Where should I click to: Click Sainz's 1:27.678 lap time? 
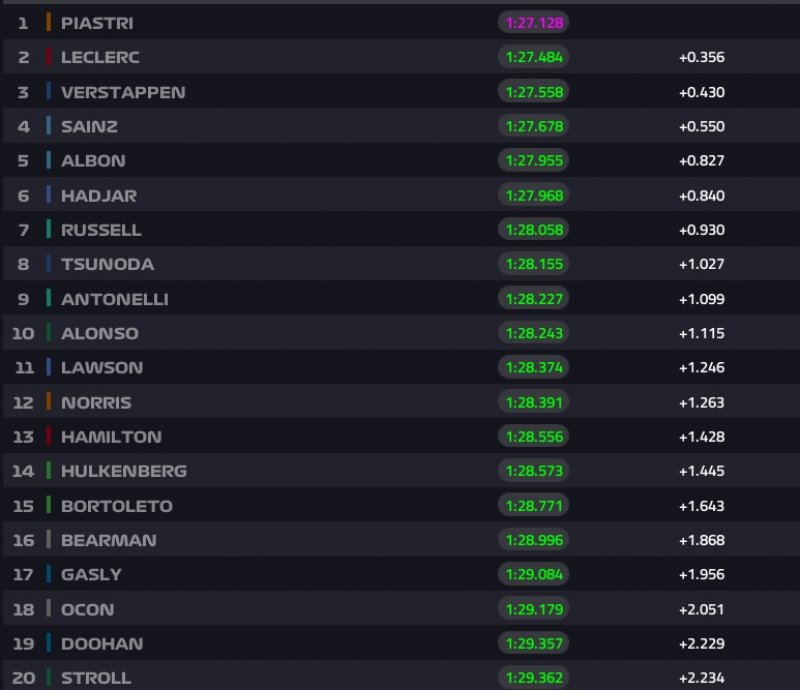[533, 126]
